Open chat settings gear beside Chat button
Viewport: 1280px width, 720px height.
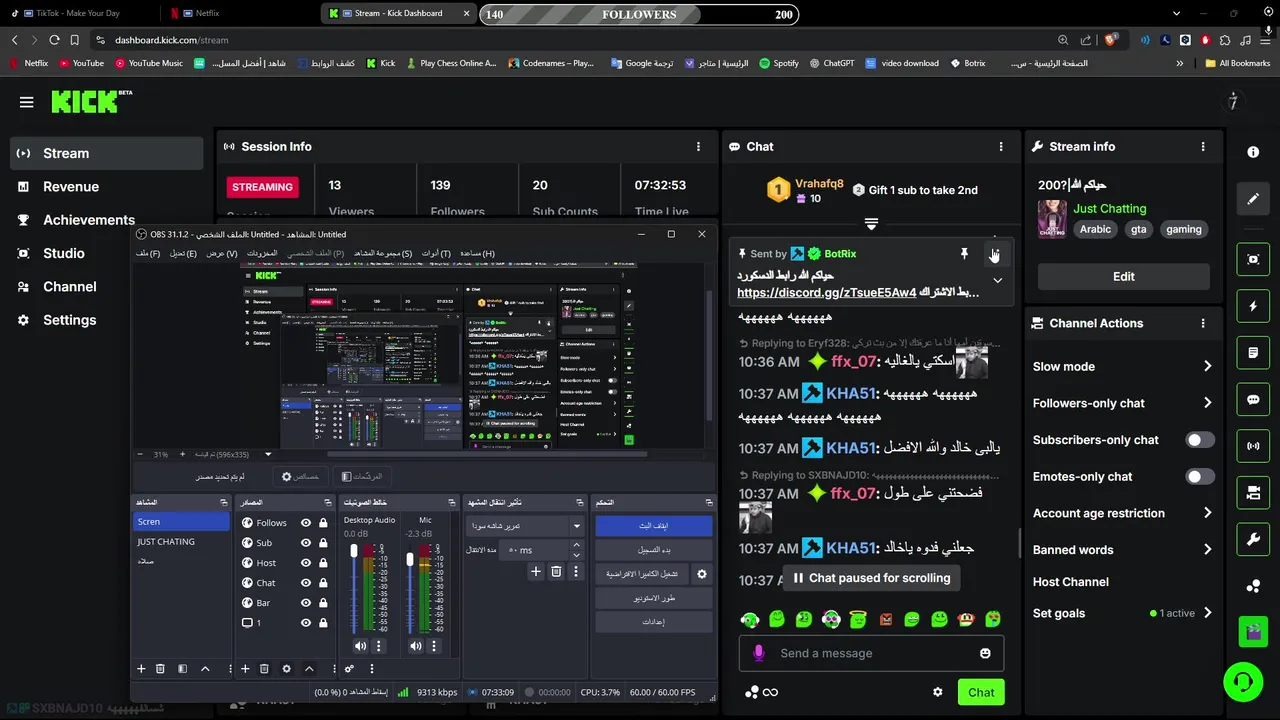(x=937, y=692)
